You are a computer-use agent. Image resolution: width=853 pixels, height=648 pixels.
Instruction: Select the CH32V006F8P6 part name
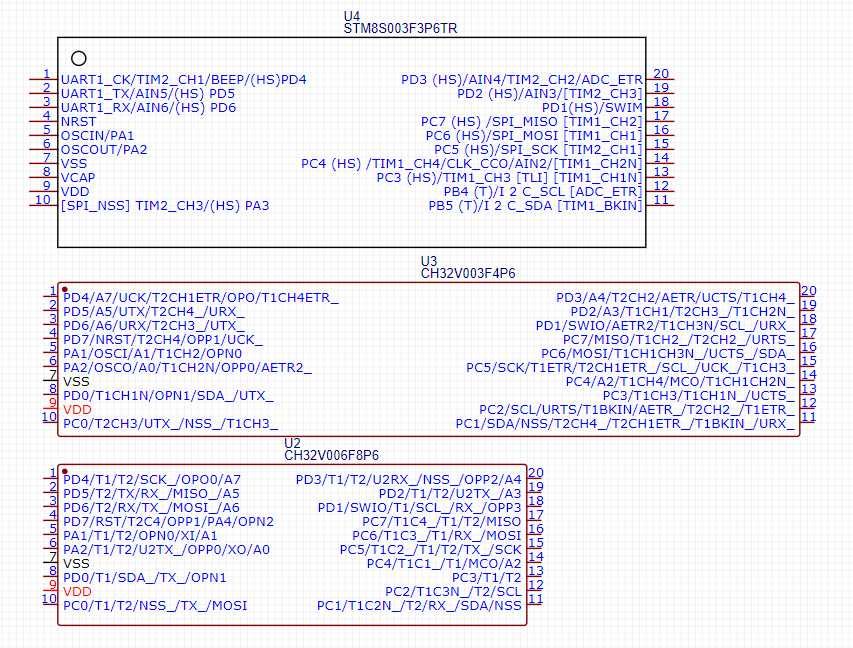click(x=332, y=455)
